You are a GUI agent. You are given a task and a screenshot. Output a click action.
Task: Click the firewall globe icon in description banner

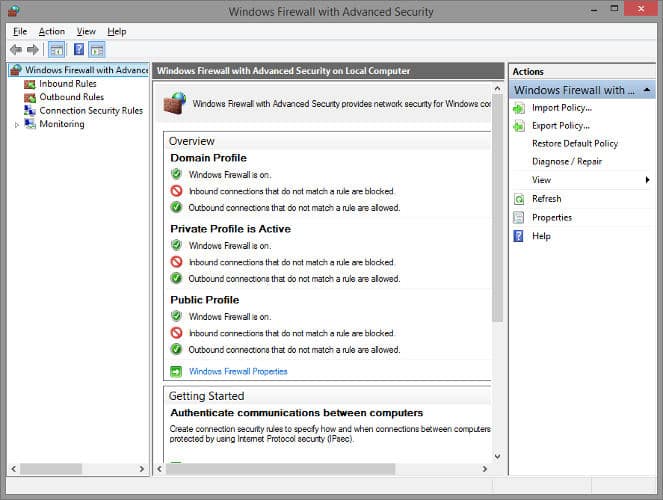coord(175,103)
